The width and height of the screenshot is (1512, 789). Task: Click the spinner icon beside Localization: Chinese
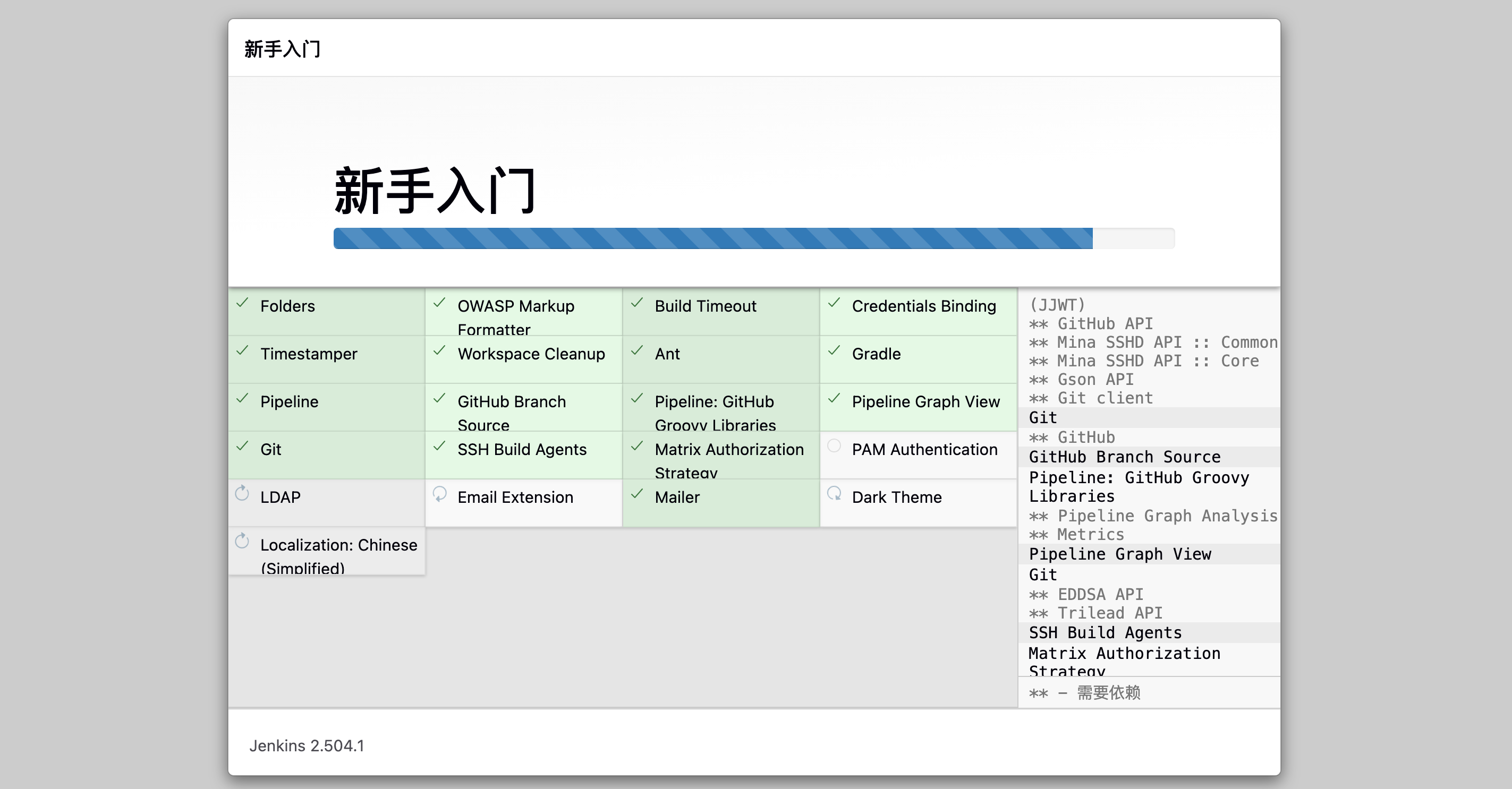[x=242, y=542]
